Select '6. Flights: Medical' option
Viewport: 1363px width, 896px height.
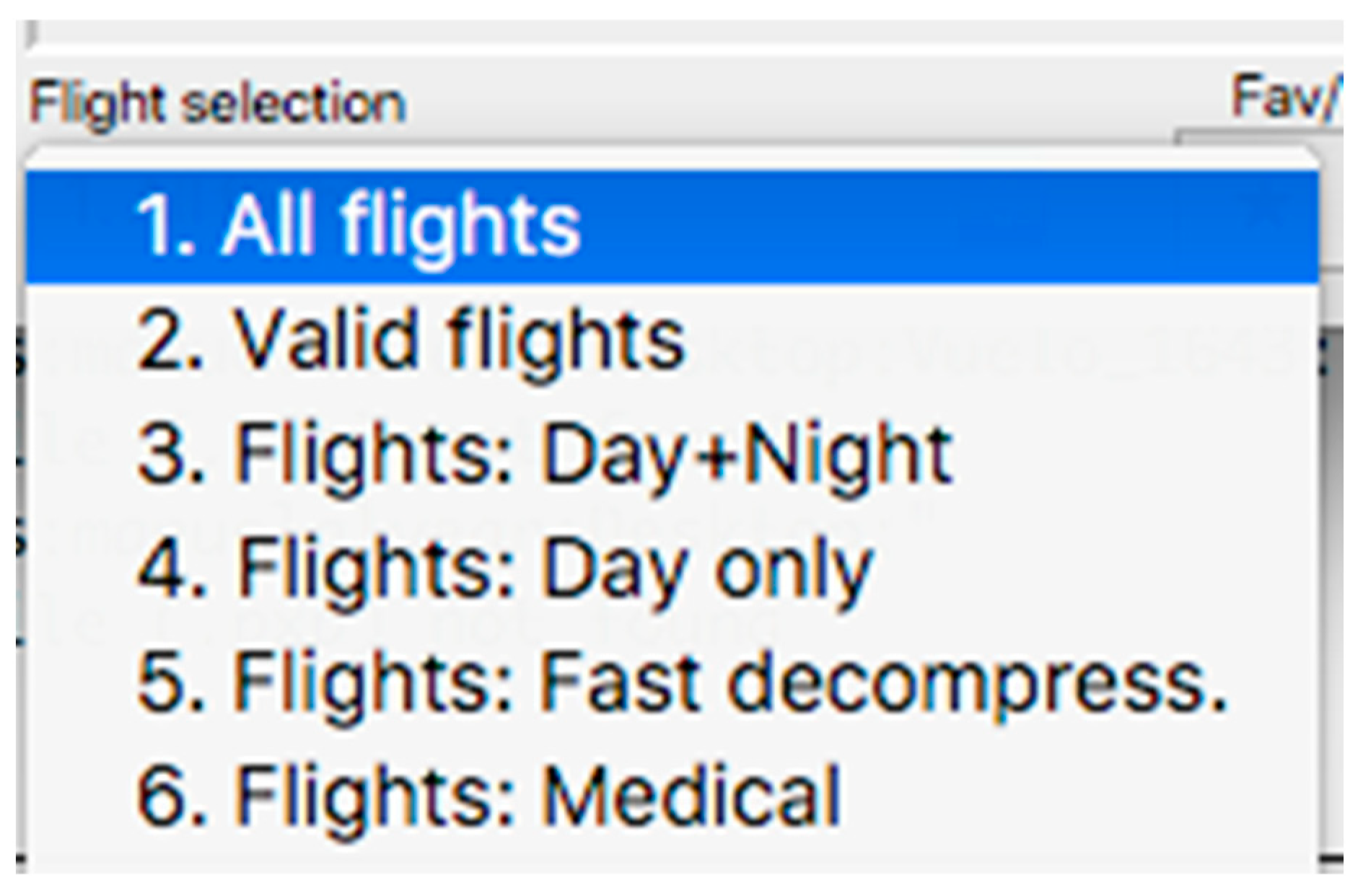(x=488, y=796)
